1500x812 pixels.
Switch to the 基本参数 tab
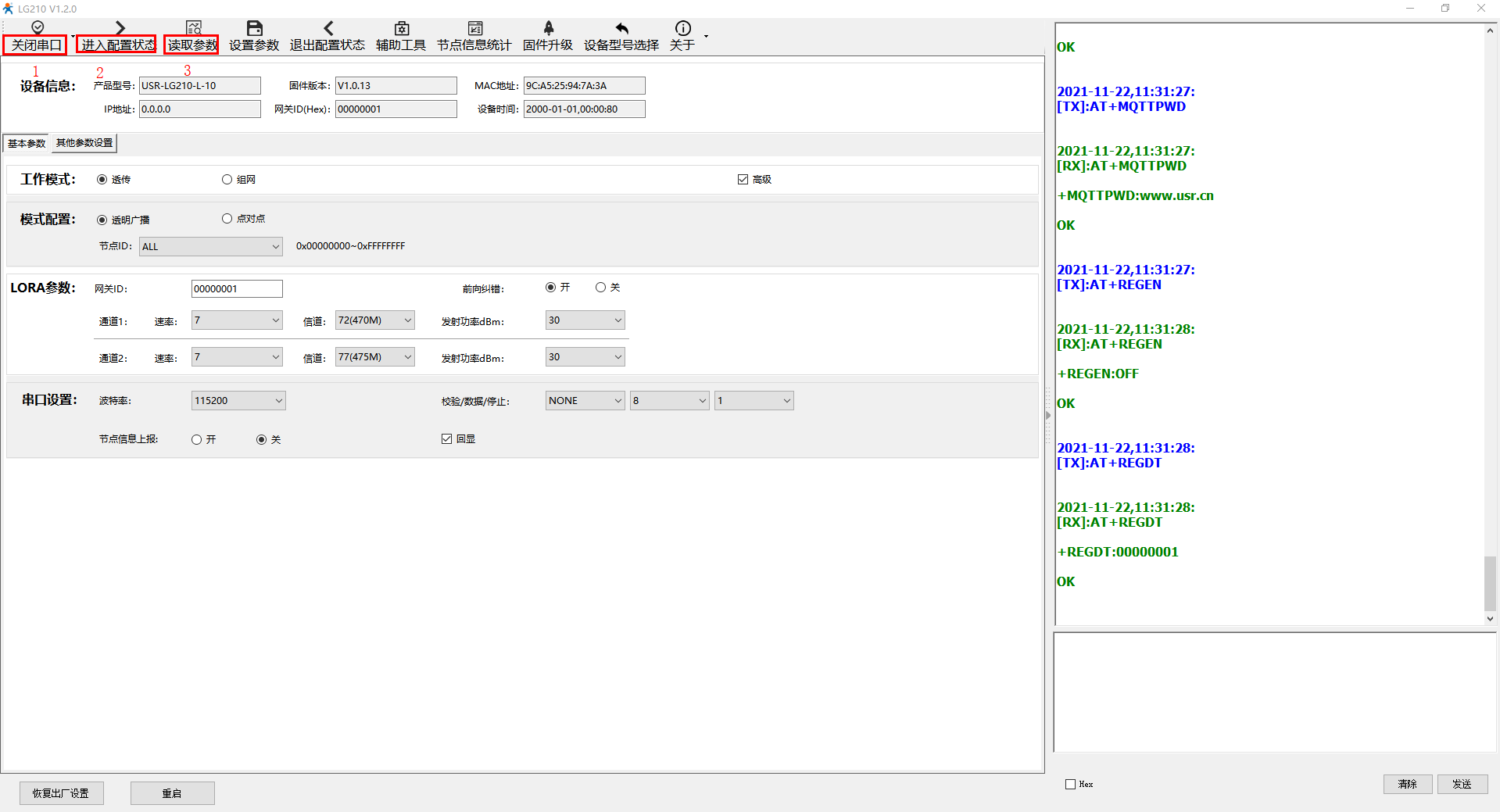[27, 143]
